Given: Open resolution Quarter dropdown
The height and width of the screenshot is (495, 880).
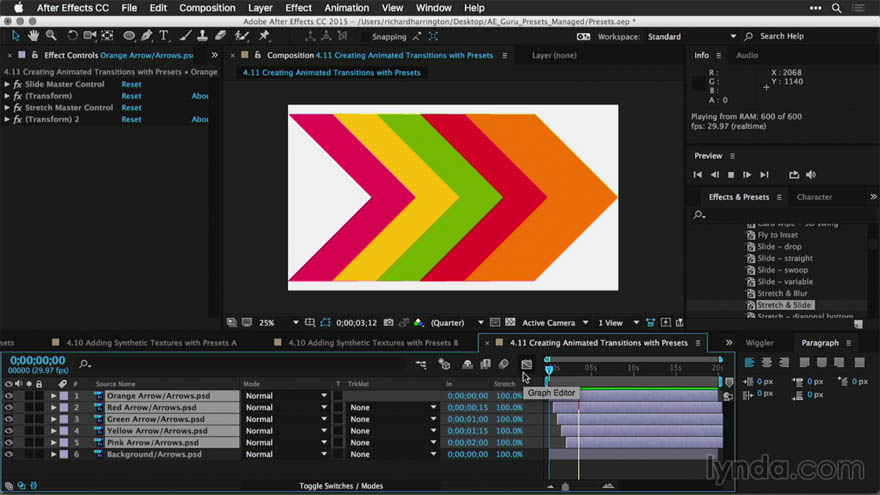Looking at the screenshot, I should 457,323.
